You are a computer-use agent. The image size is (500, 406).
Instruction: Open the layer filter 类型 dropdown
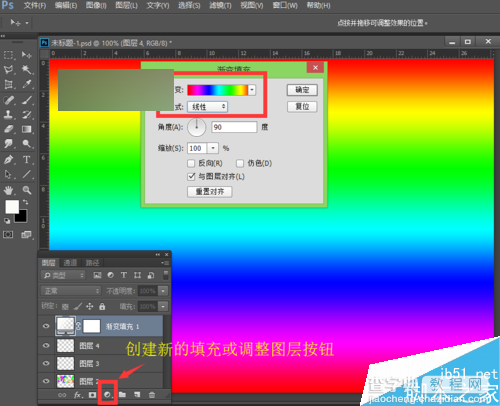pyautogui.click(x=63, y=275)
